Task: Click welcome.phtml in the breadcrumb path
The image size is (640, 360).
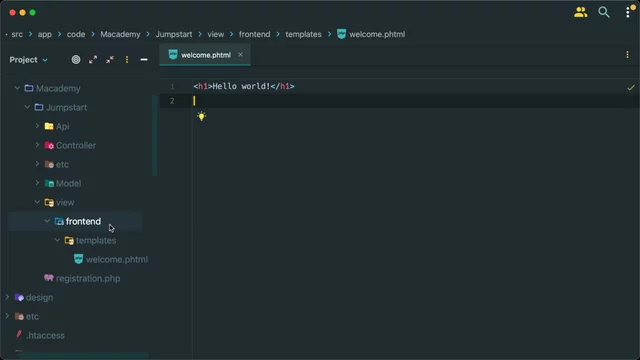Action: click(377, 34)
